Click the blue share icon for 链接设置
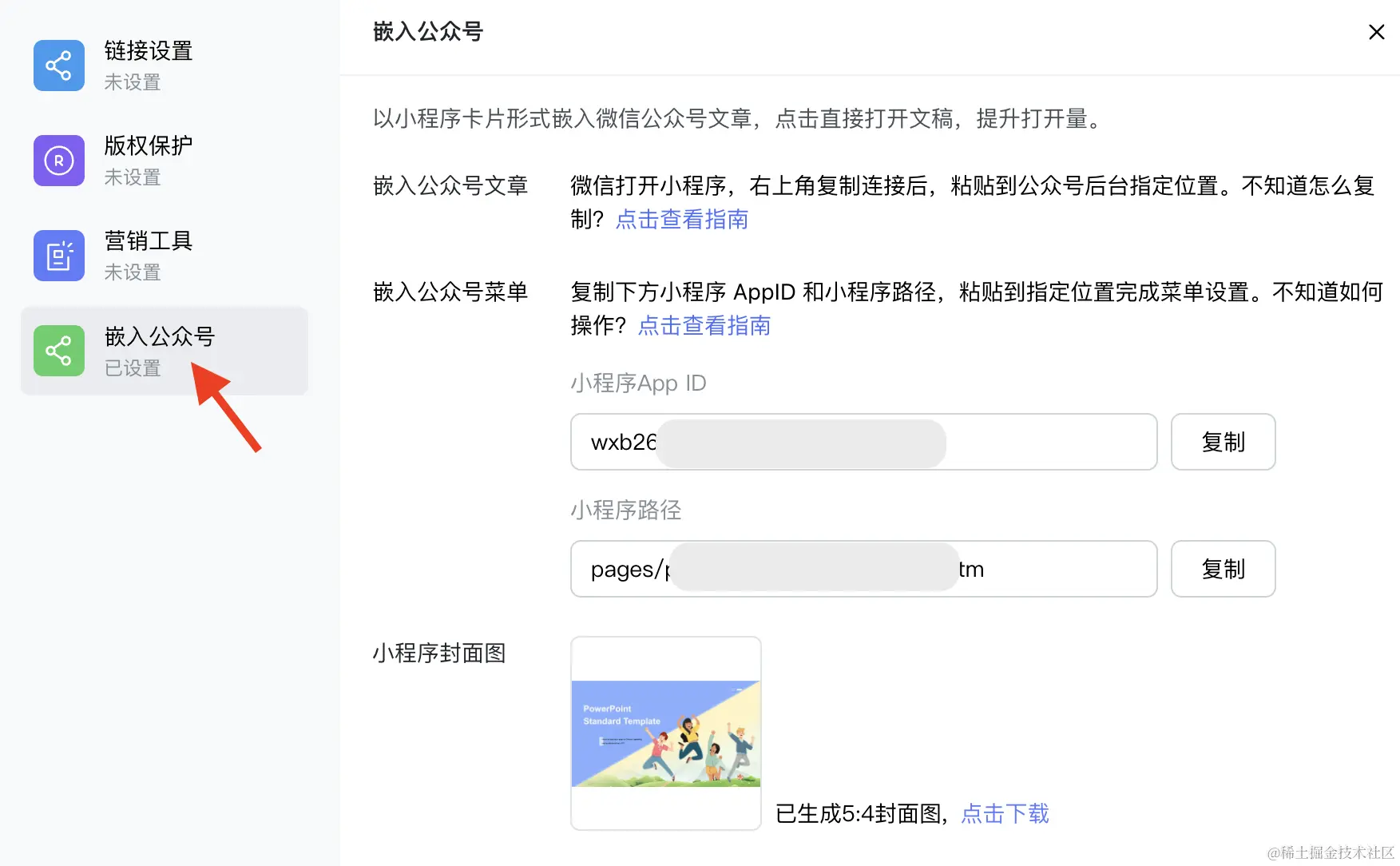The width and height of the screenshot is (1400, 866). 58,66
